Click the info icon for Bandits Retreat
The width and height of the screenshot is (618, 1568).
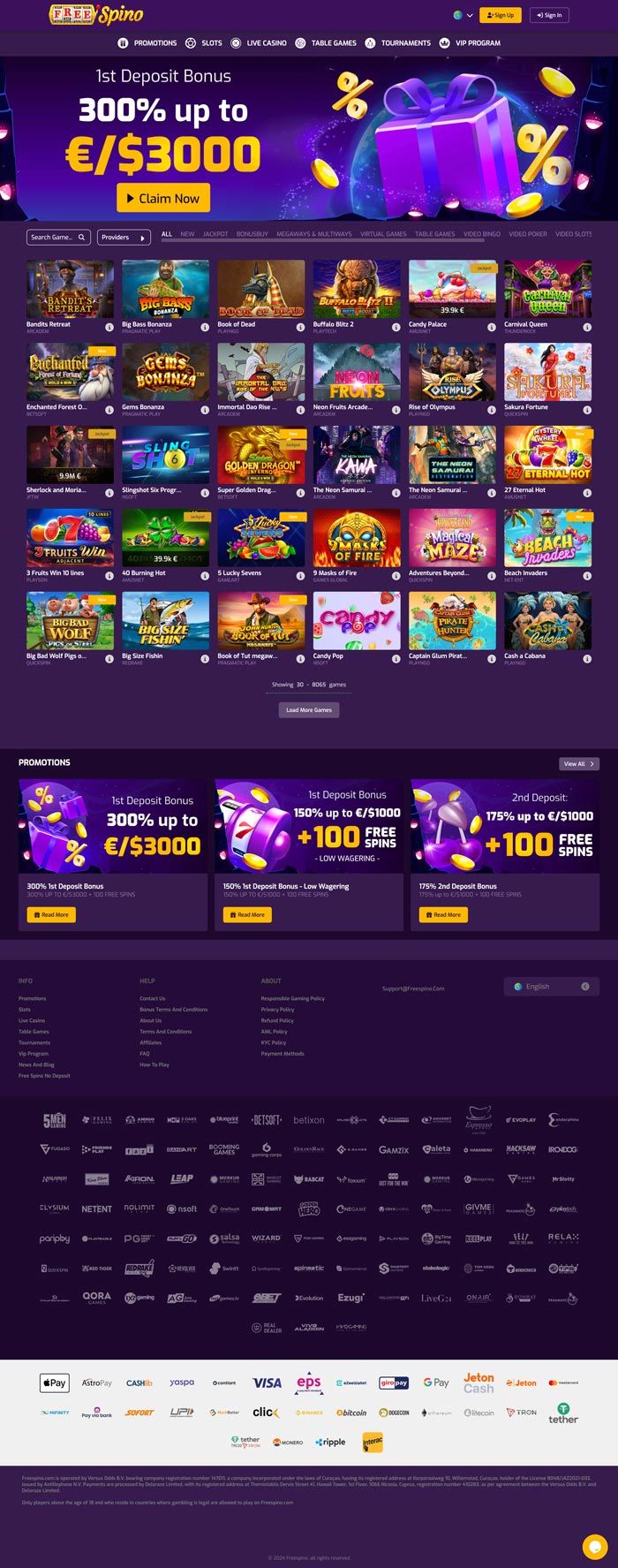tap(109, 327)
